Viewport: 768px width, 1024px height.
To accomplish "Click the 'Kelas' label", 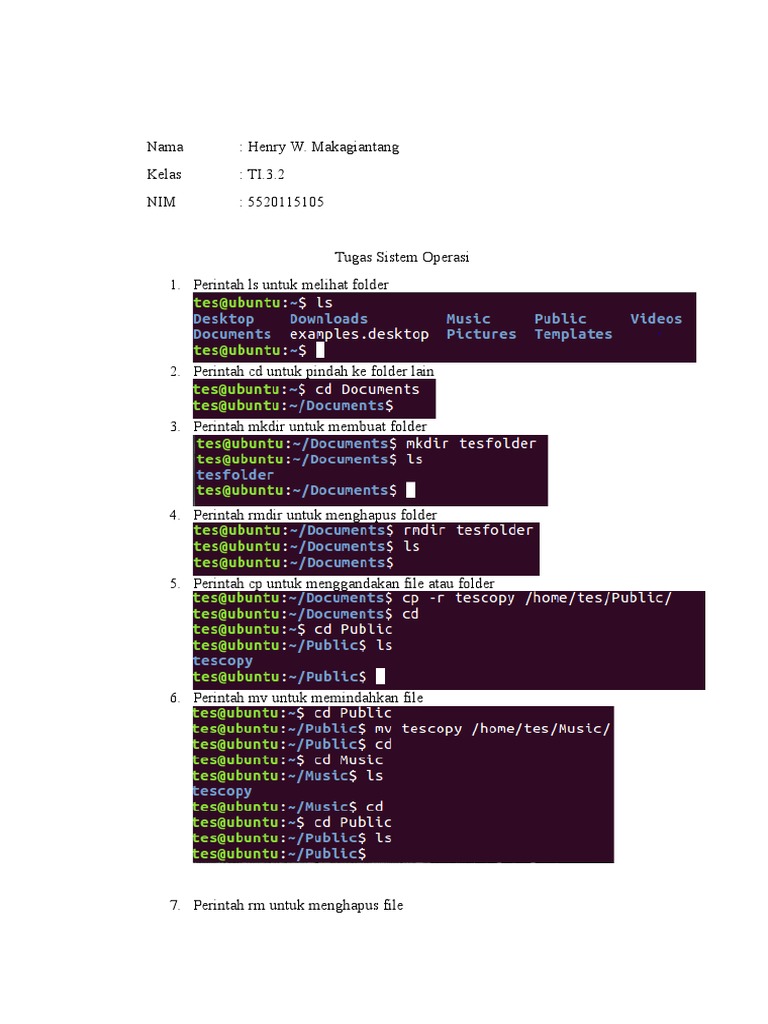I will pyautogui.click(x=164, y=174).
